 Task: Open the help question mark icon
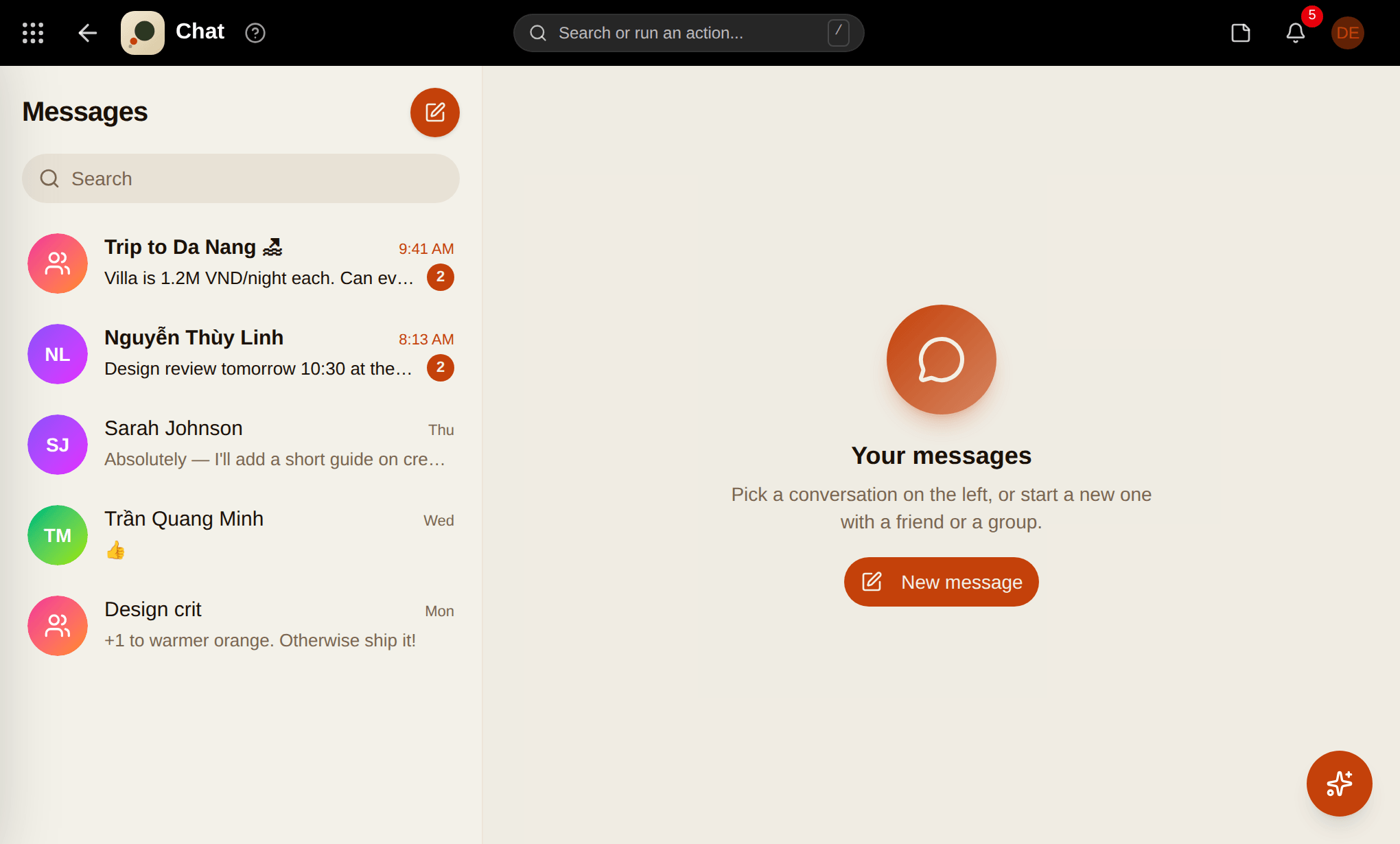pyautogui.click(x=255, y=33)
